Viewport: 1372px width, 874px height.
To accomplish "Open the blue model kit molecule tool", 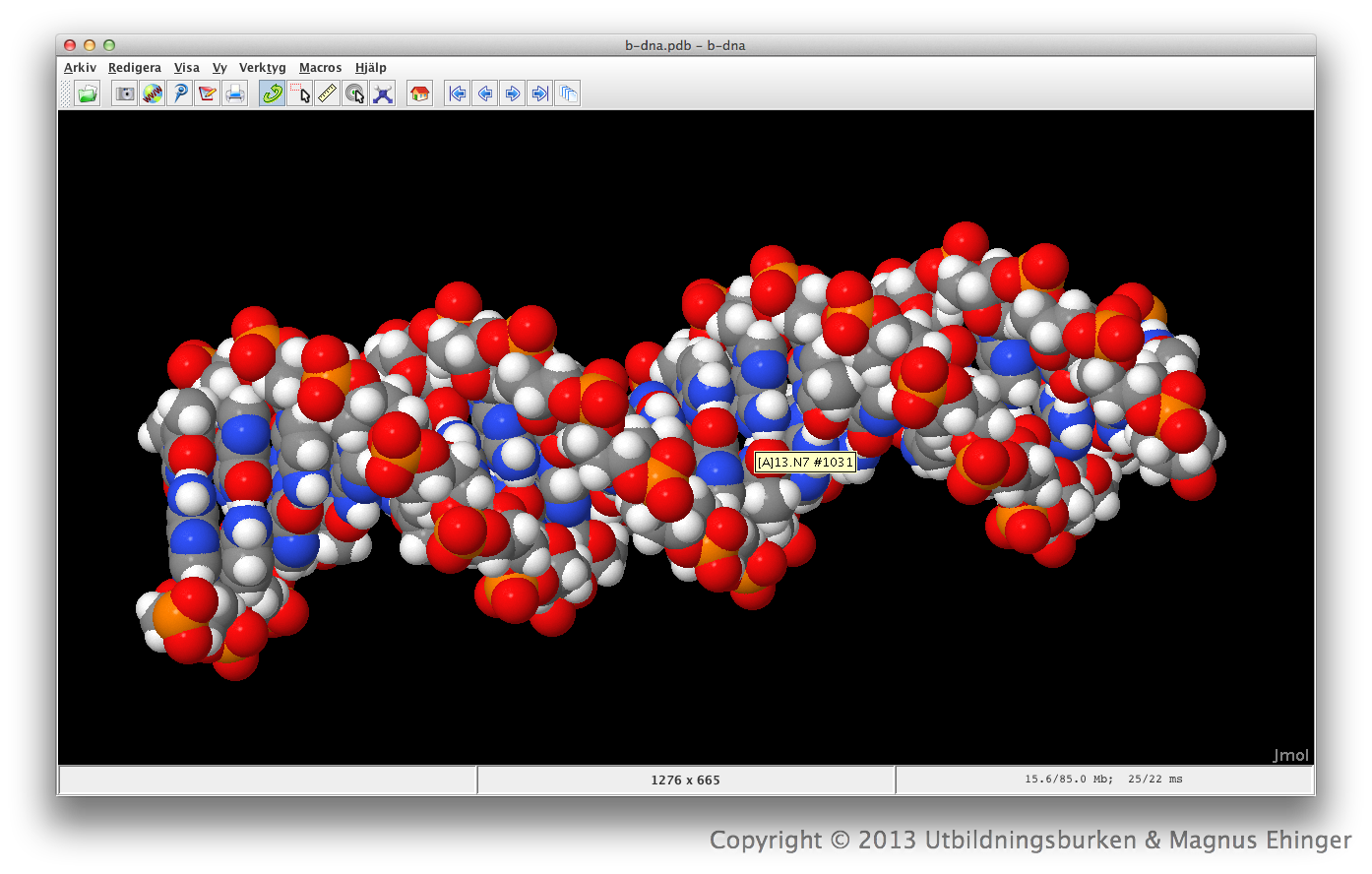I will 383,94.
